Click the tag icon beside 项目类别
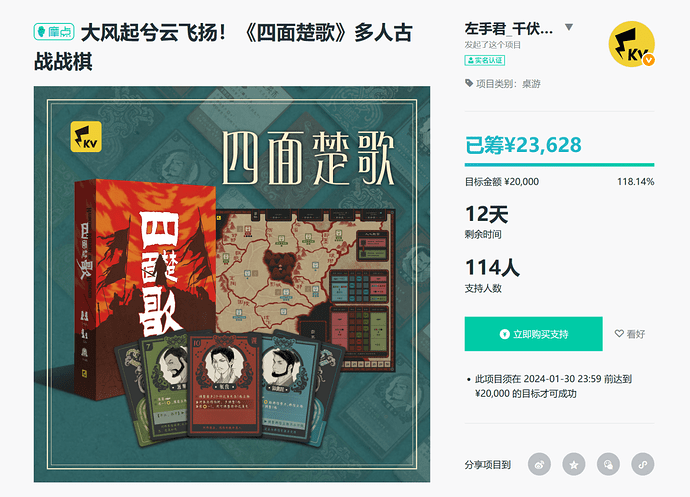This screenshot has width=690, height=497. point(469,83)
